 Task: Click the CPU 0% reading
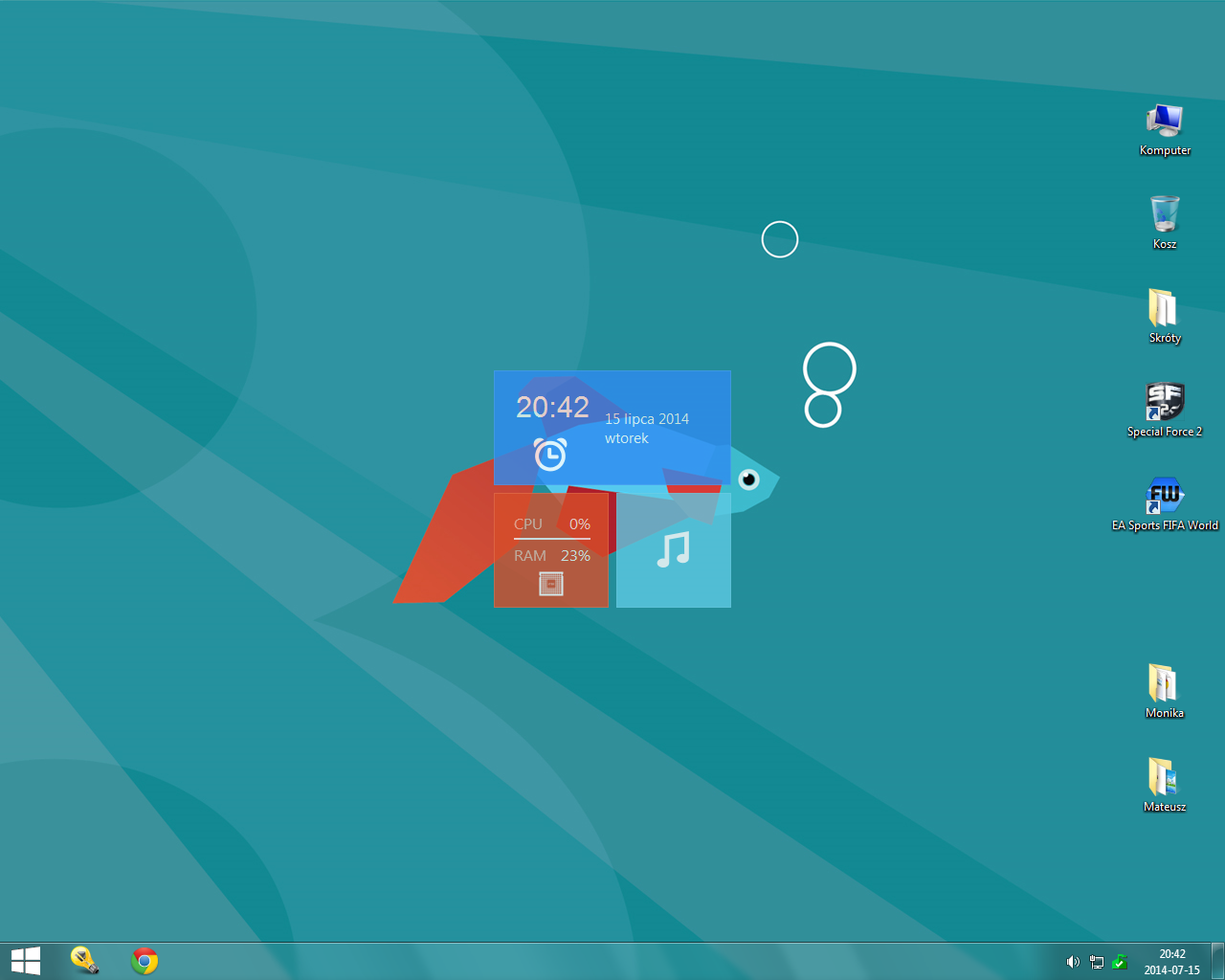tap(552, 524)
